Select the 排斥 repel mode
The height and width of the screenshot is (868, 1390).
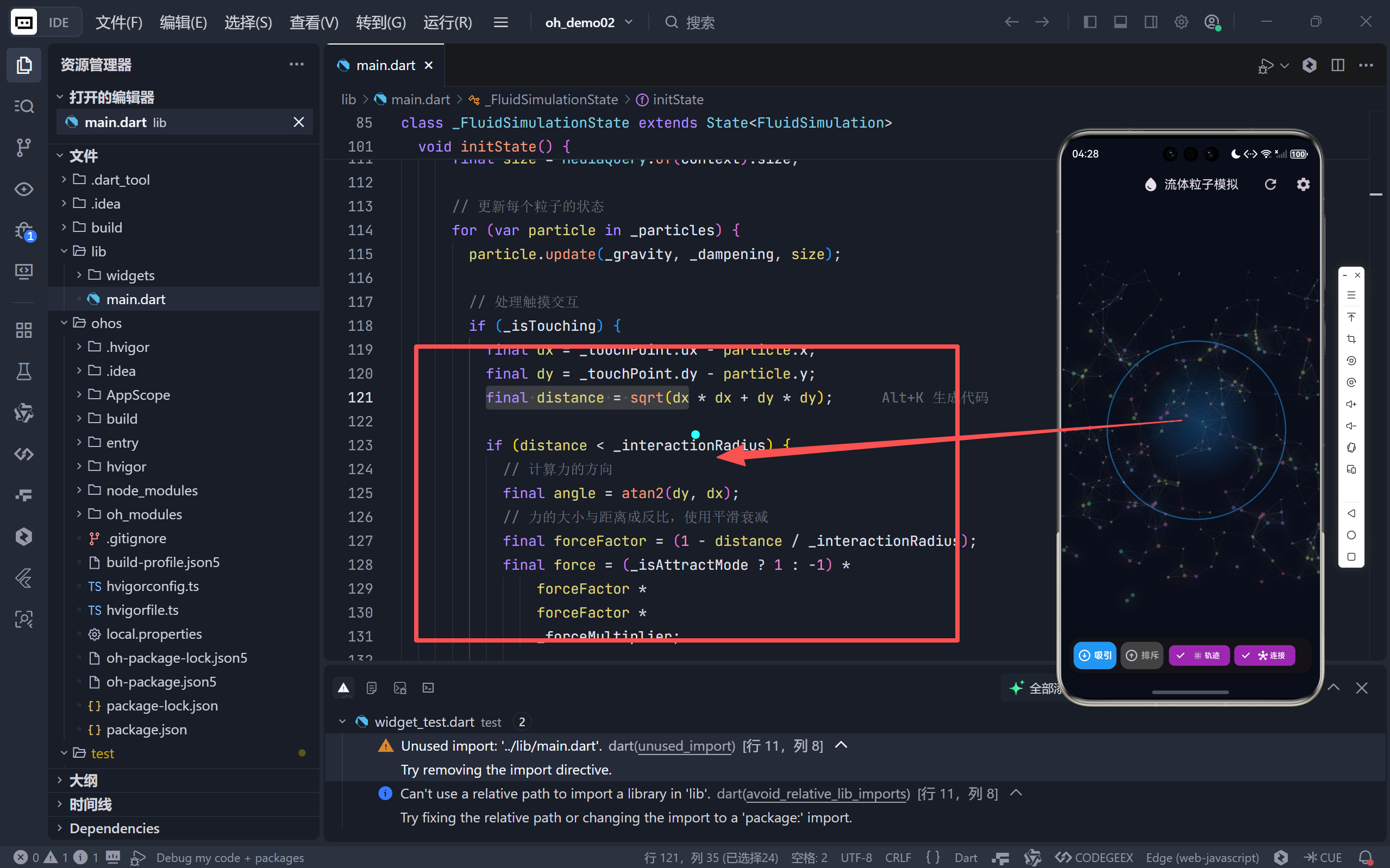(1141, 656)
